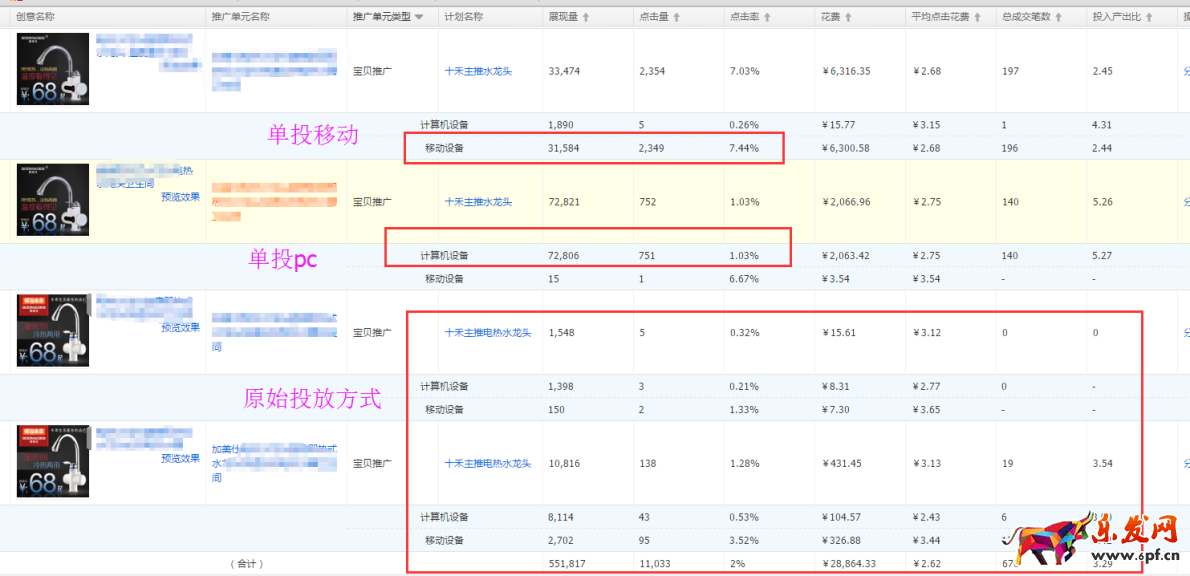Image resolution: width=1190 pixels, height=576 pixels.
Task: Open third row's white faucet thumbnail
Action: (x=53, y=330)
